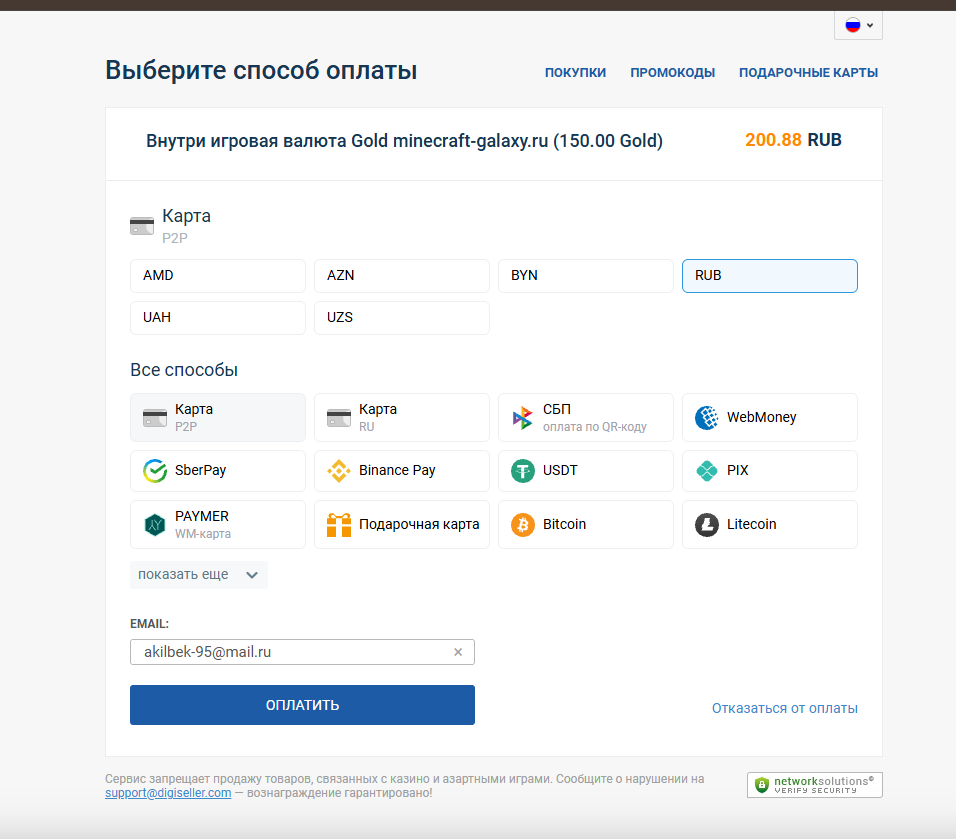
Task: Choose the Binance Pay logo icon
Action: 339,471
